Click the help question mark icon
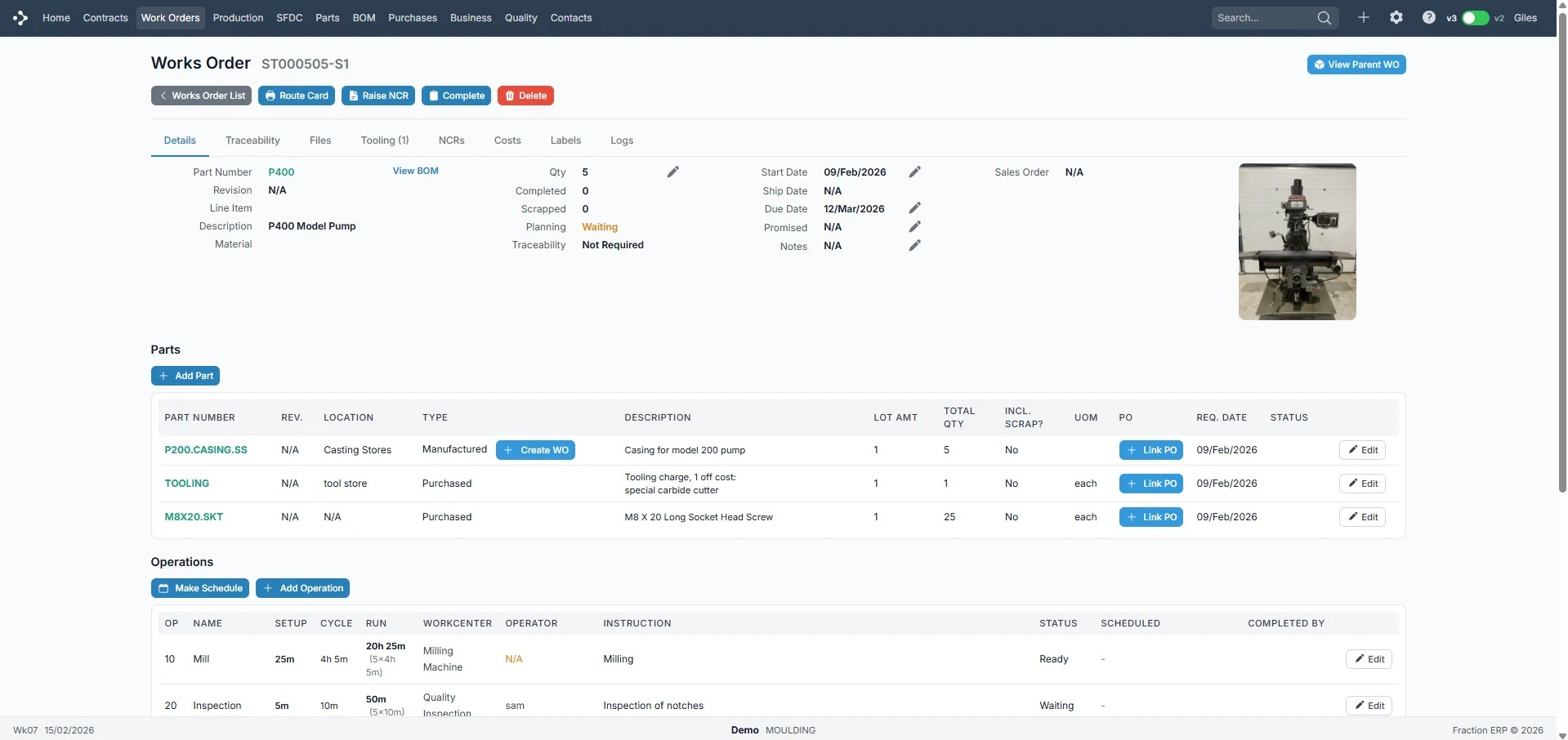 point(1428,17)
